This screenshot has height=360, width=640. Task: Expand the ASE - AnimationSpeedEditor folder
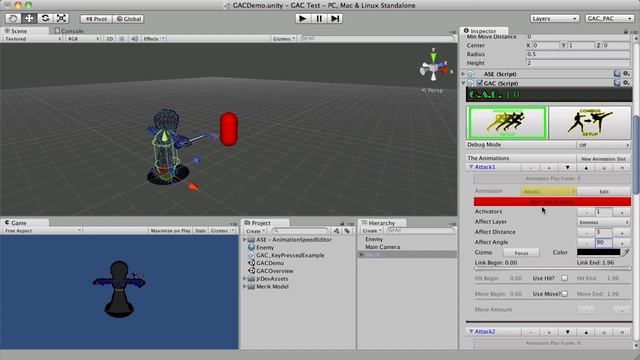245,240
